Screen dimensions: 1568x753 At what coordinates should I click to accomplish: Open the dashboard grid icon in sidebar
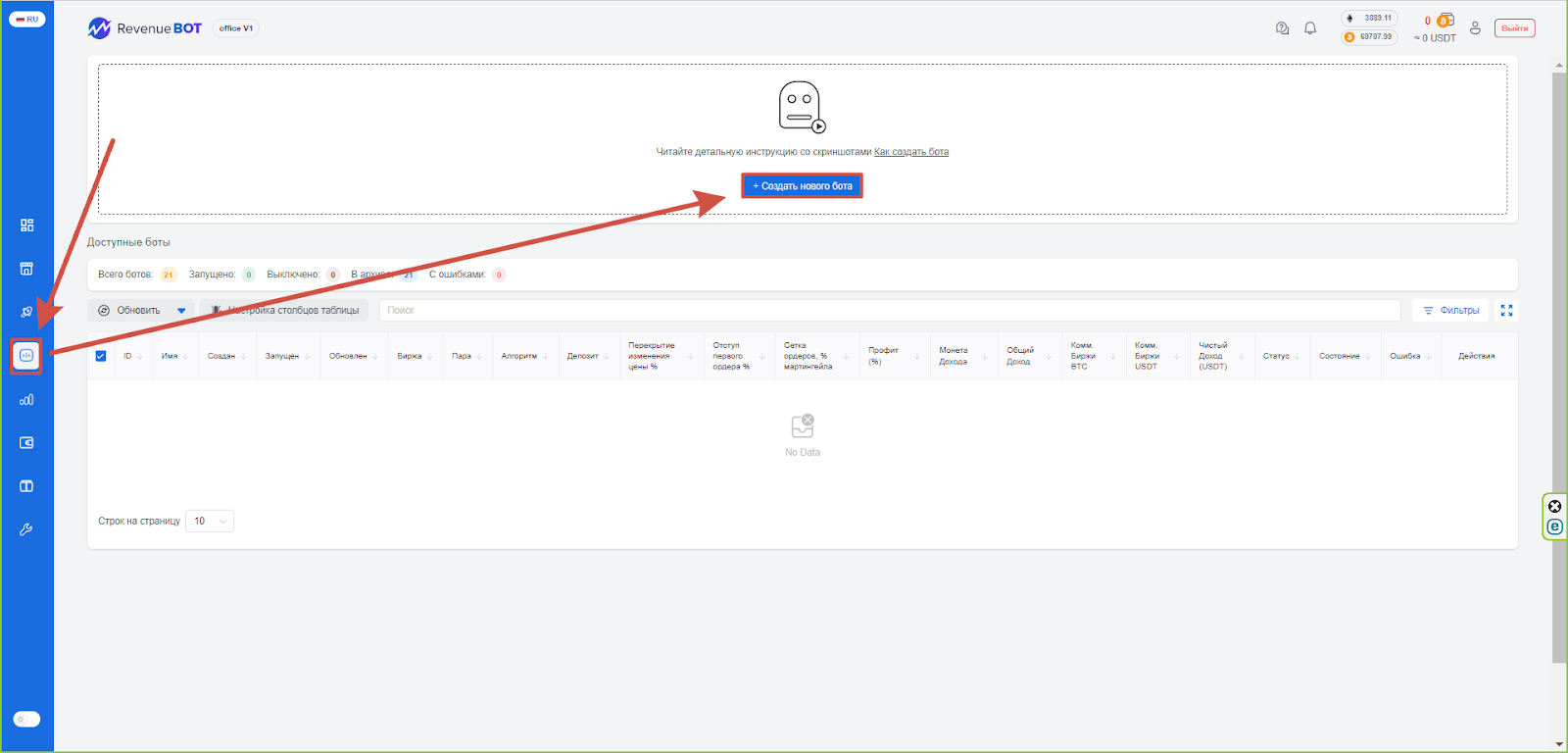[x=26, y=226]
